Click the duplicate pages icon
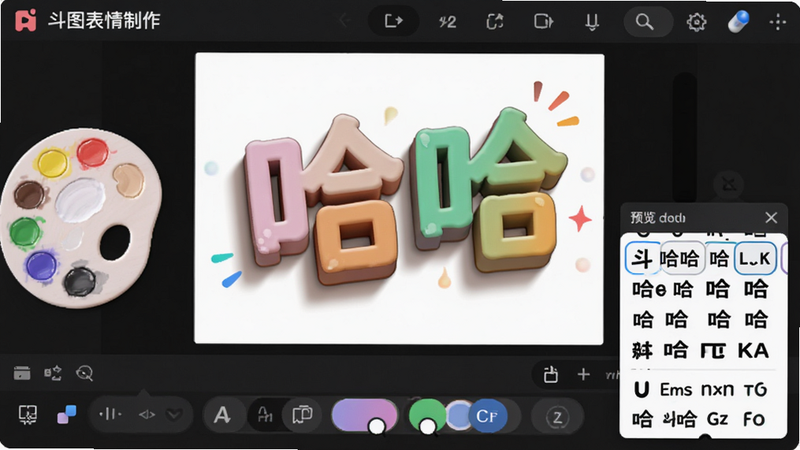800x450 pixels. pyautogui.click(x=303, y=414)
